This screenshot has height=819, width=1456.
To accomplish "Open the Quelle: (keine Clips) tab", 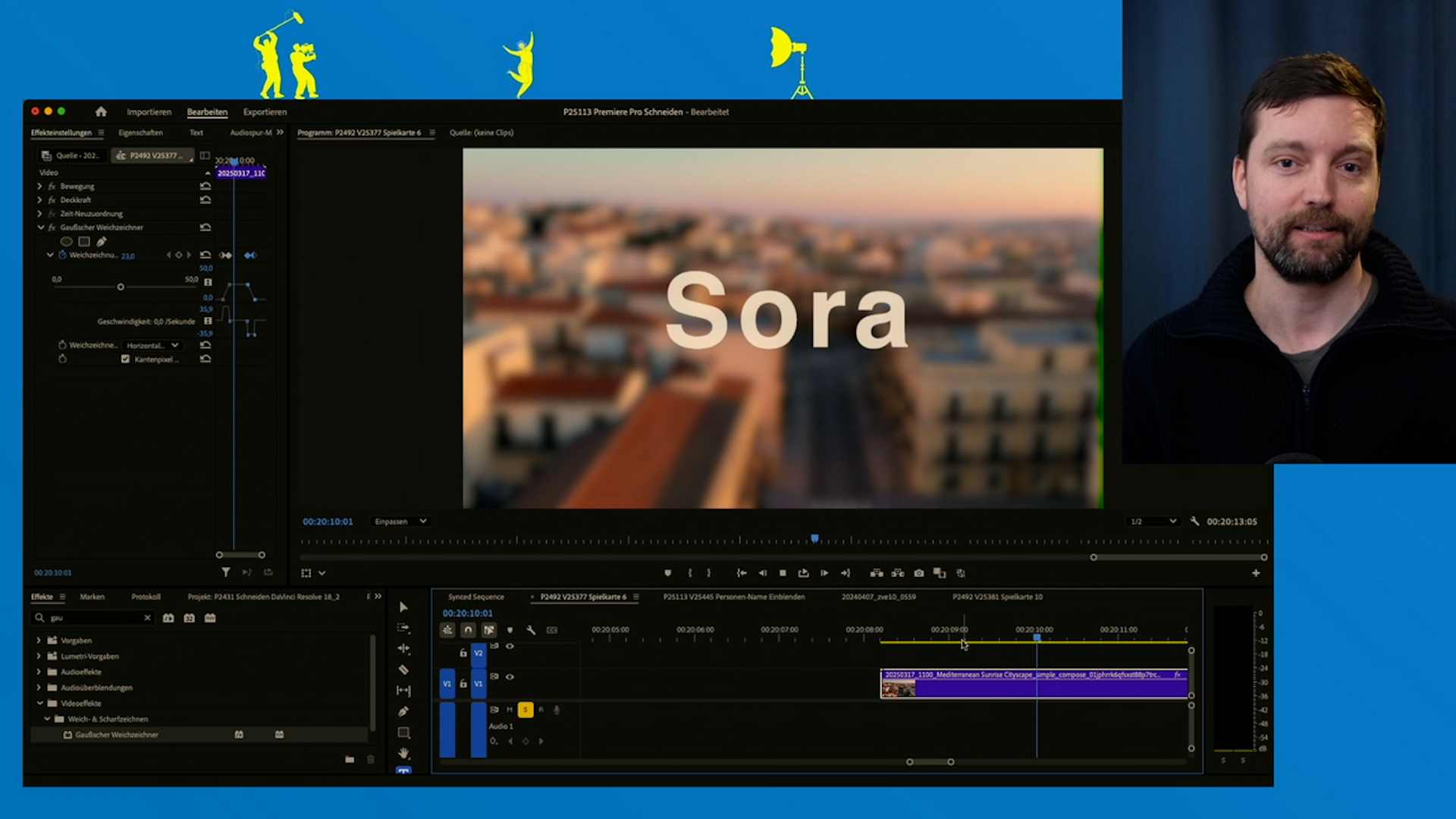I will 481,133.
